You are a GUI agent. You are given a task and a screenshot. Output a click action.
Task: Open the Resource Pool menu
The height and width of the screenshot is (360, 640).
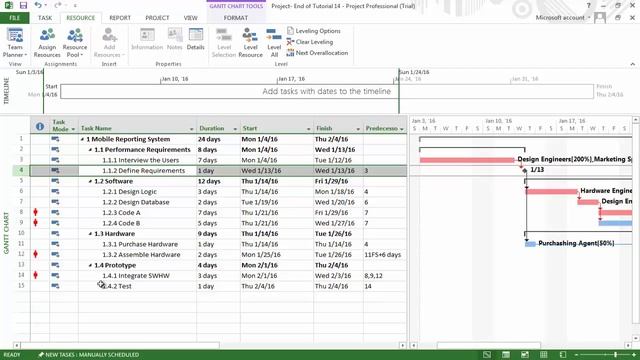point(75,42)
